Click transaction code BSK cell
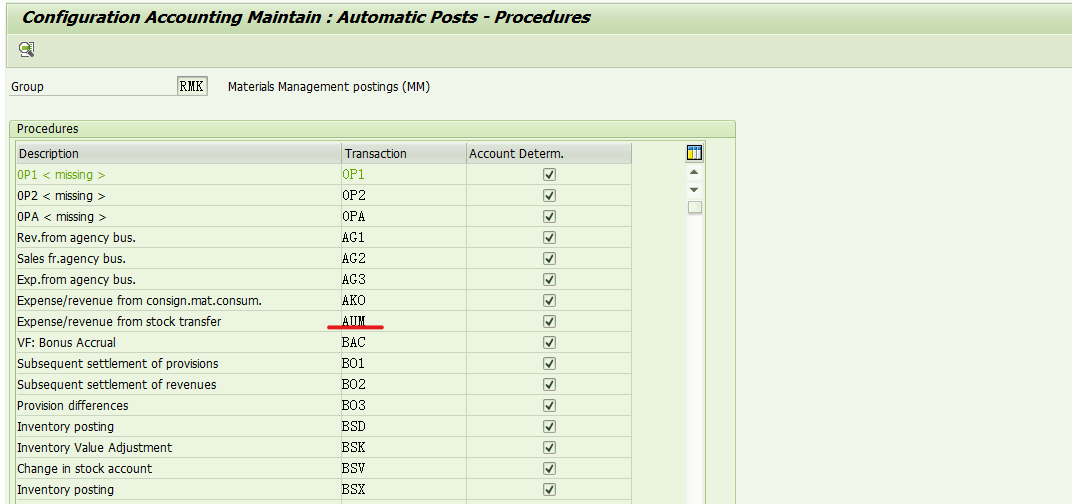 coord(404,448)
